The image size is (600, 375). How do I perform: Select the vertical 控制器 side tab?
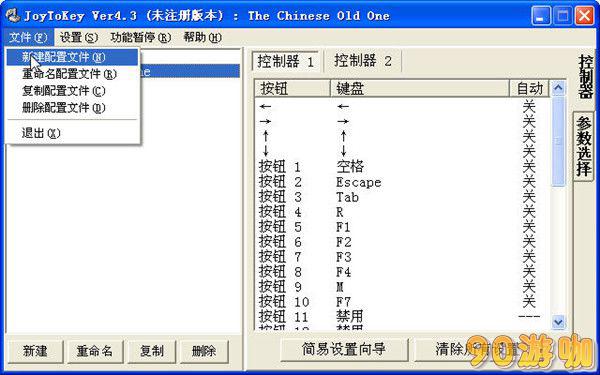coord(585,77)
